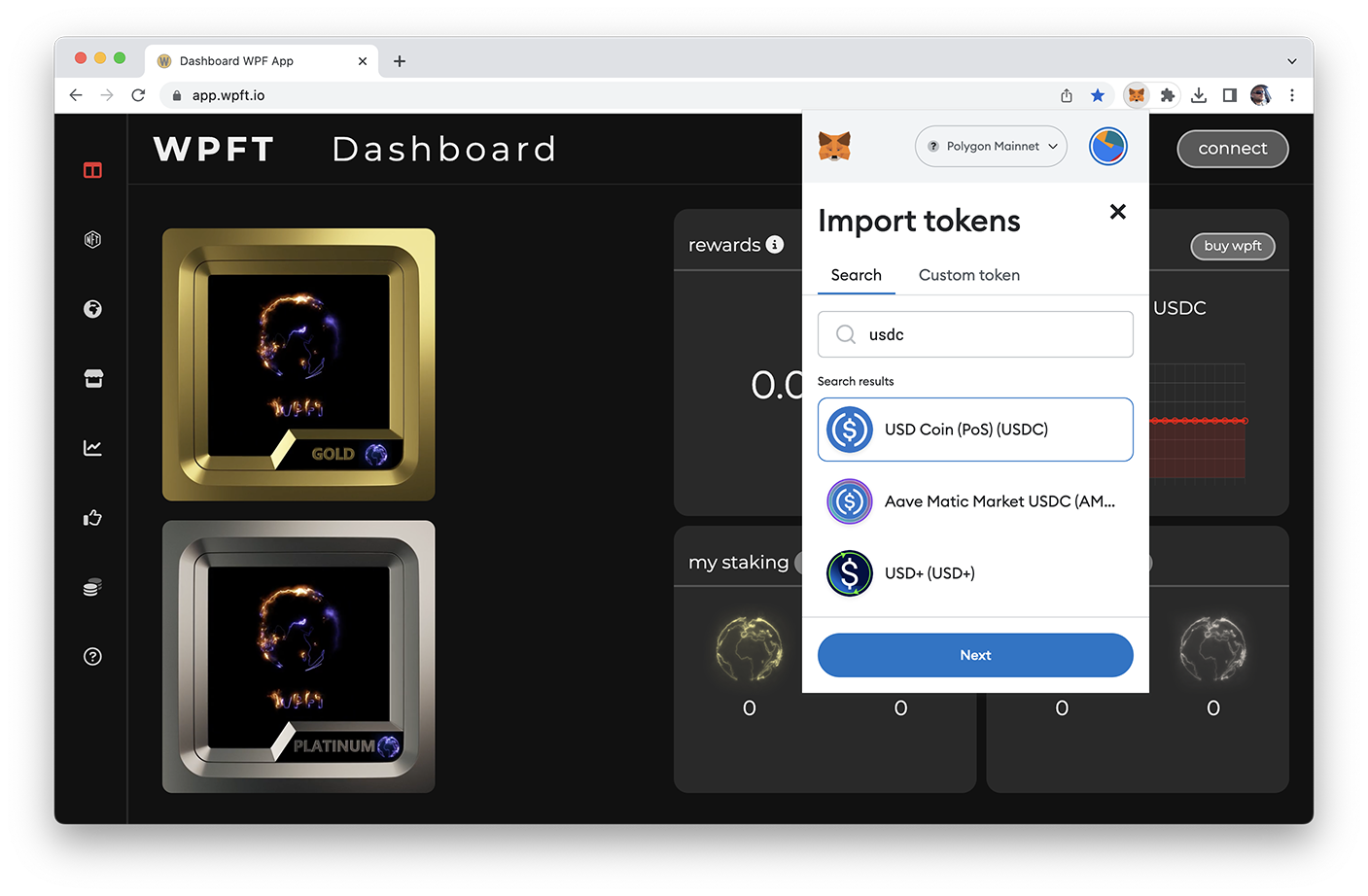Open the Polygon Mainnet network dropdown

(991, 146)
